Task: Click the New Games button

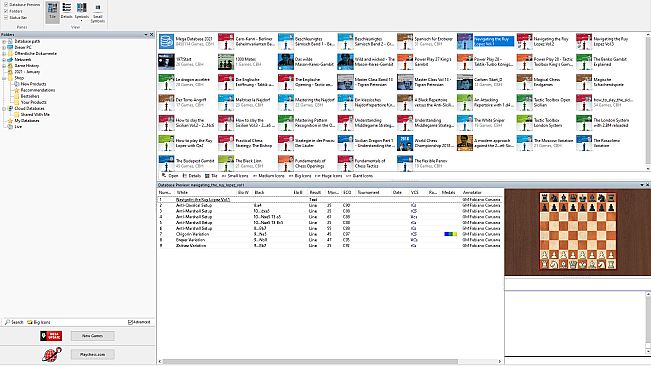Action: point(92,336)
